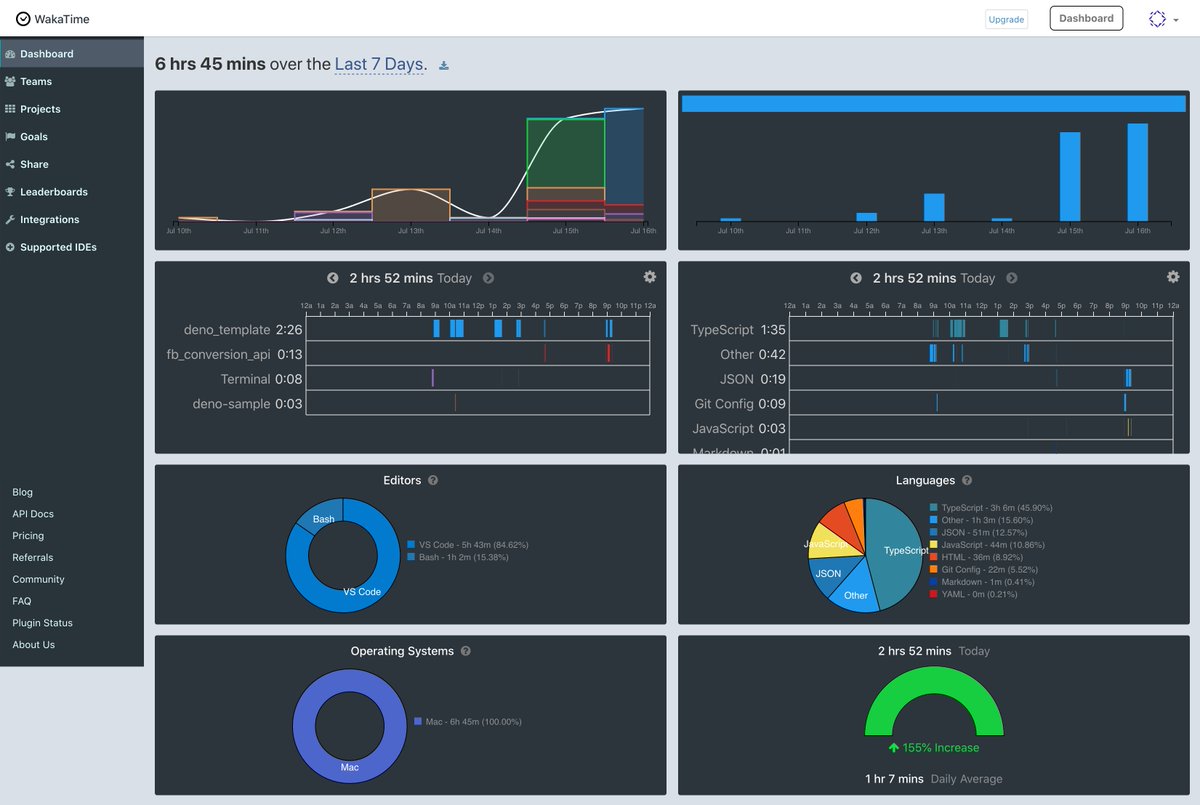Go to next day in languages timeline panel

[1011, 278]
